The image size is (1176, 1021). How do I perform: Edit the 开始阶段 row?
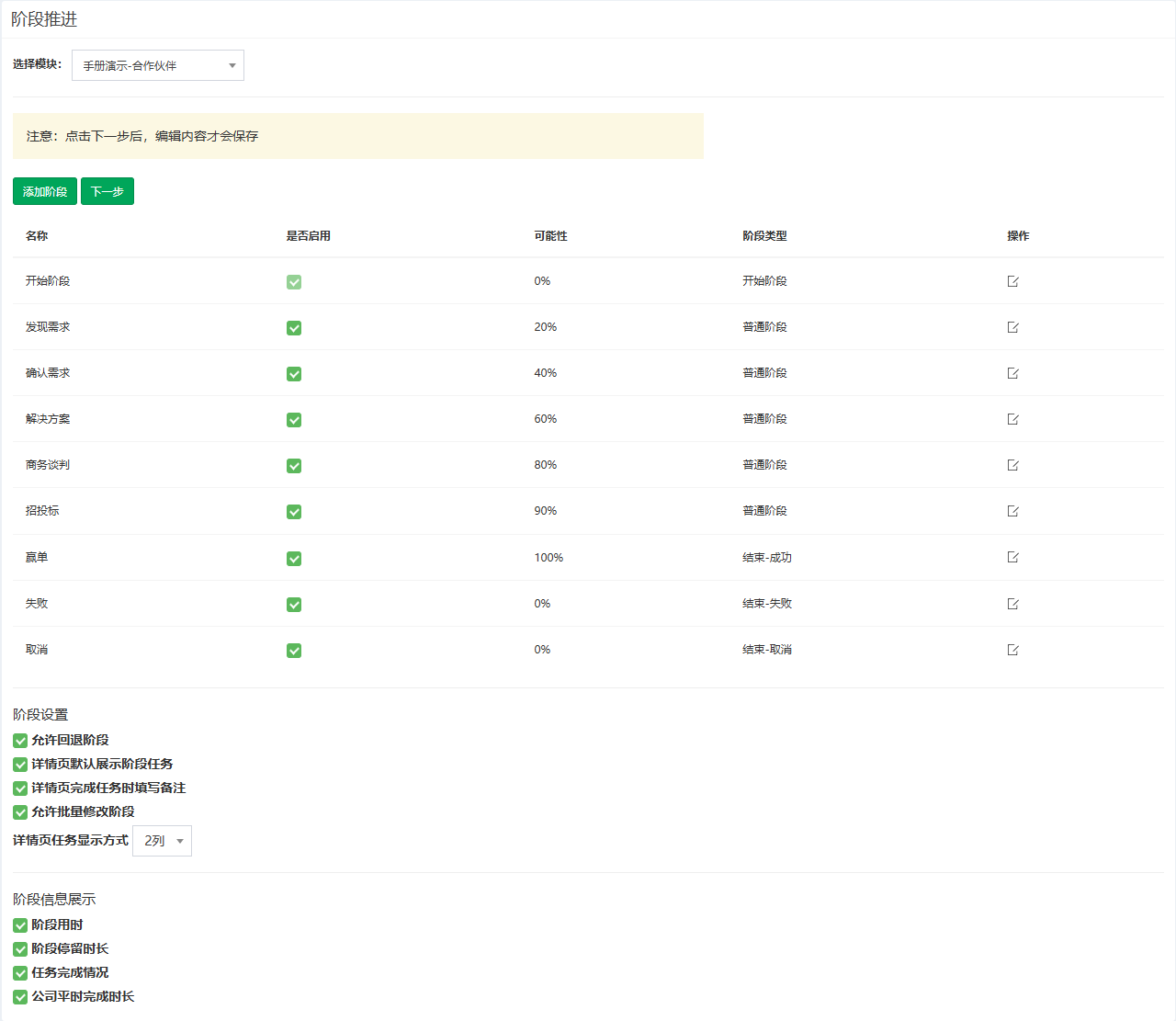1012,281
